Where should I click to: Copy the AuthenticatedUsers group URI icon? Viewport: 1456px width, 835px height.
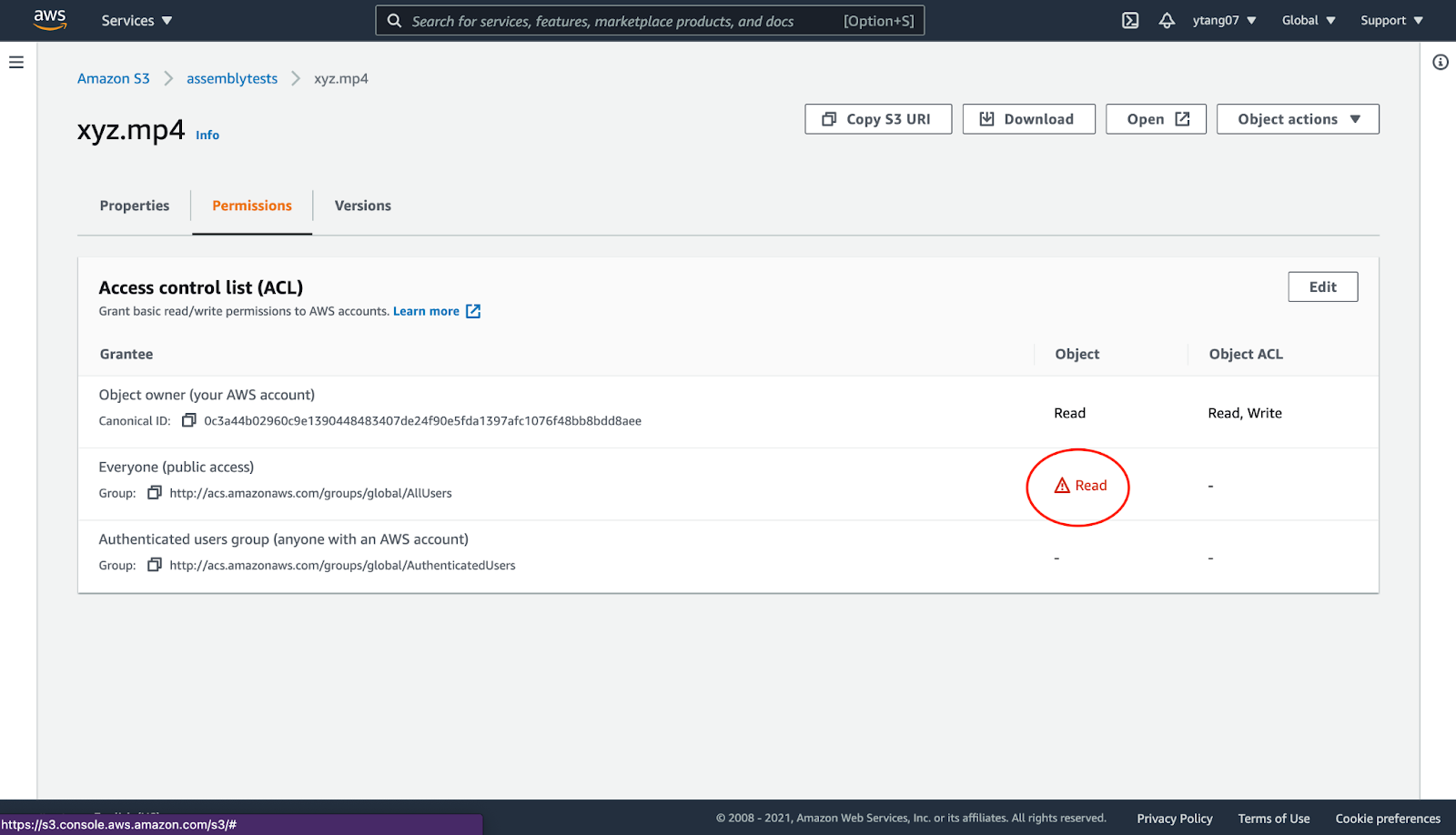[155, 565]
